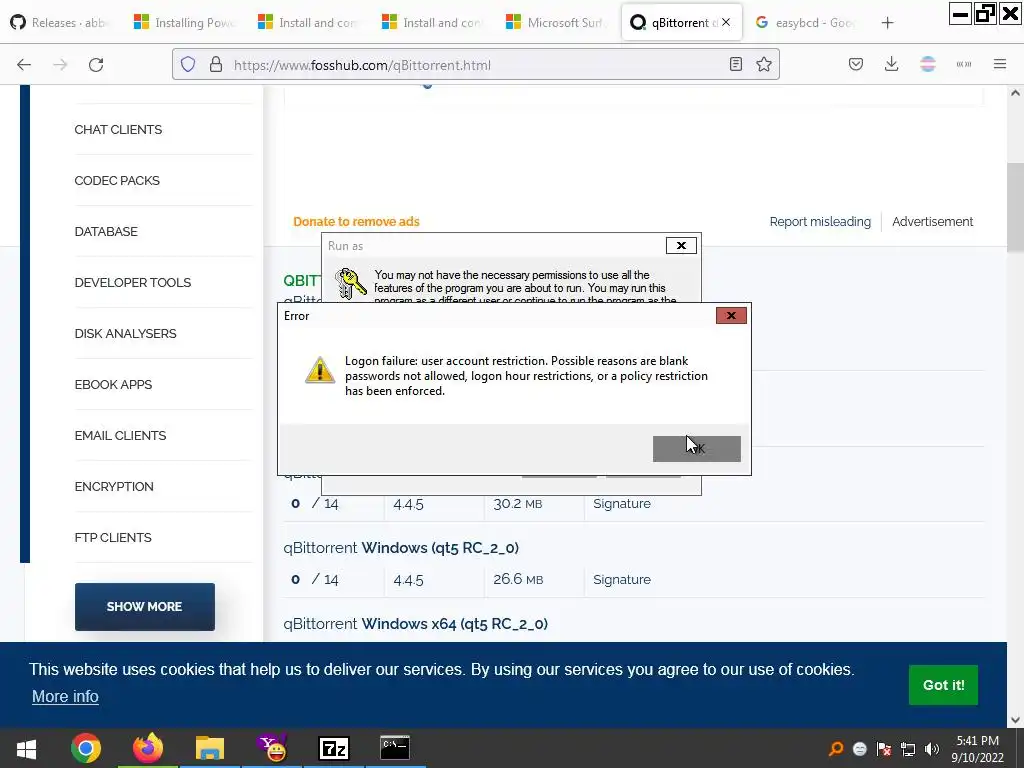Open the Firefox downloads arrow icon
This screenshot has height=768, width=1024.
pyautogui.click(x=891, y=64)
